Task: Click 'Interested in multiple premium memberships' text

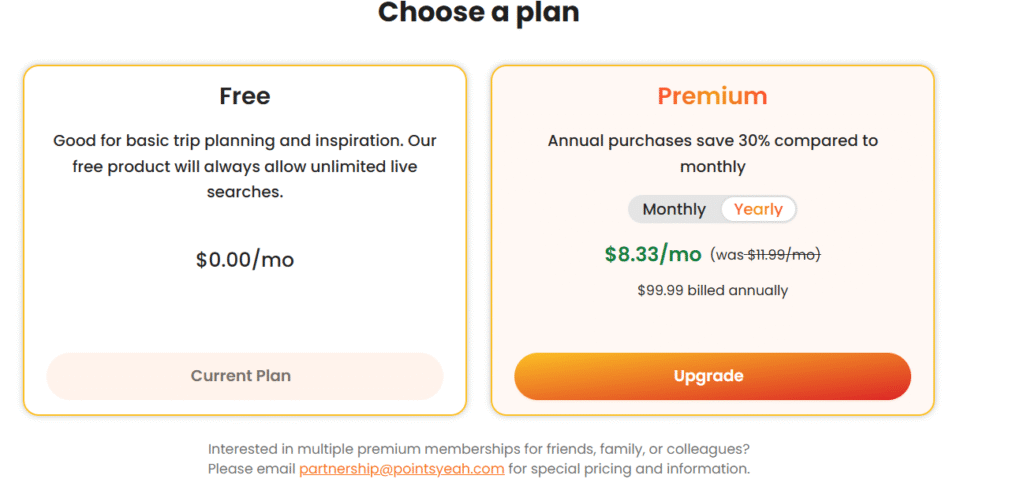Action: click(478, 449)
